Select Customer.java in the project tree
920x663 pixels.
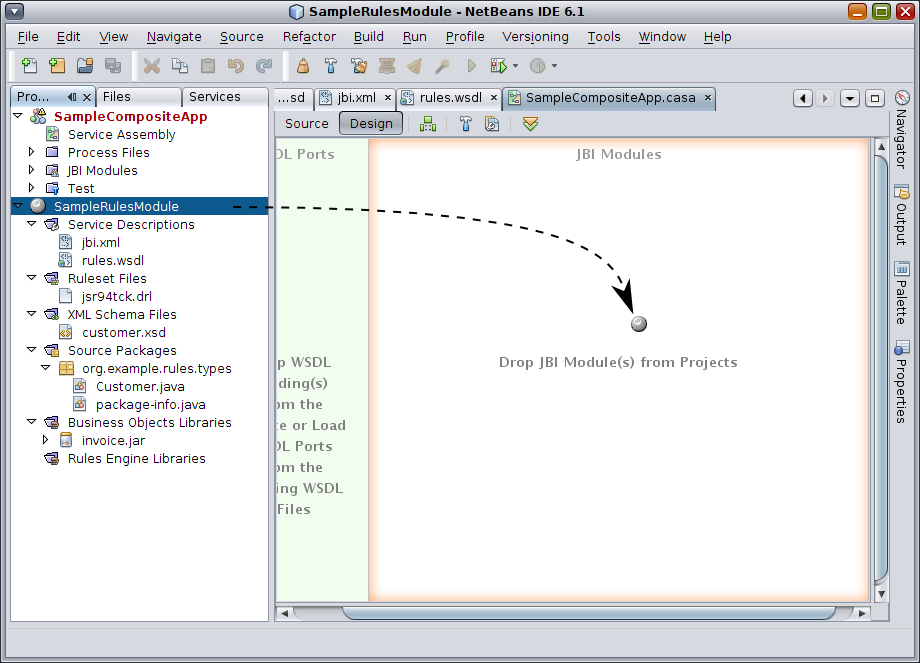(x=140, y=387)
